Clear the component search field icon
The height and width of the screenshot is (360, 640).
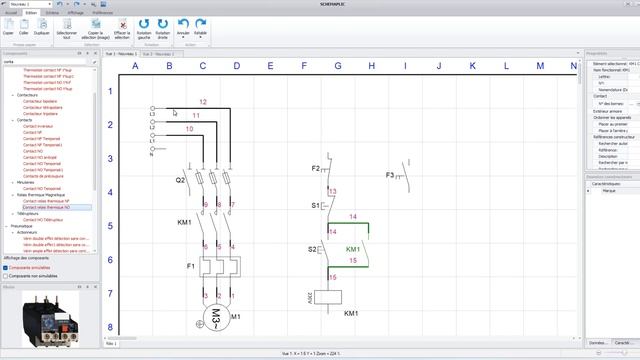[x=94, y=62]
